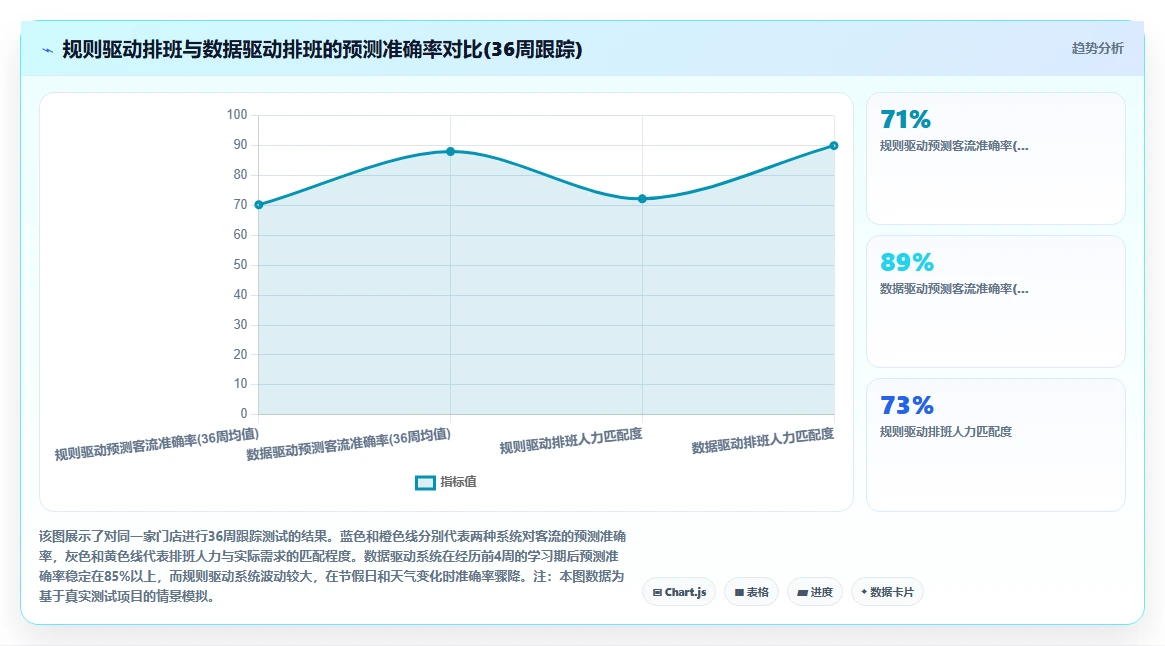Select the 表格 tag
The height and width of the screenshot is (646, 1165).
coord(751,592)
